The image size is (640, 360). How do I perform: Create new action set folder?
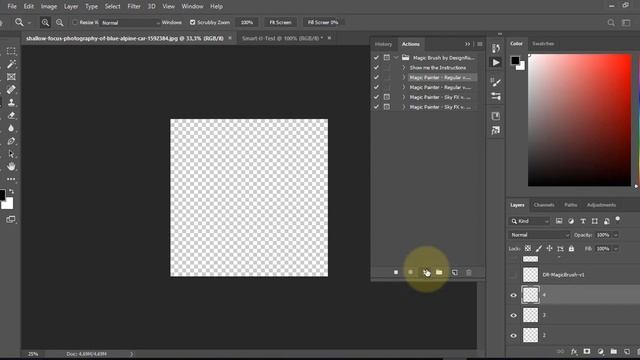(x=439, y=272)
